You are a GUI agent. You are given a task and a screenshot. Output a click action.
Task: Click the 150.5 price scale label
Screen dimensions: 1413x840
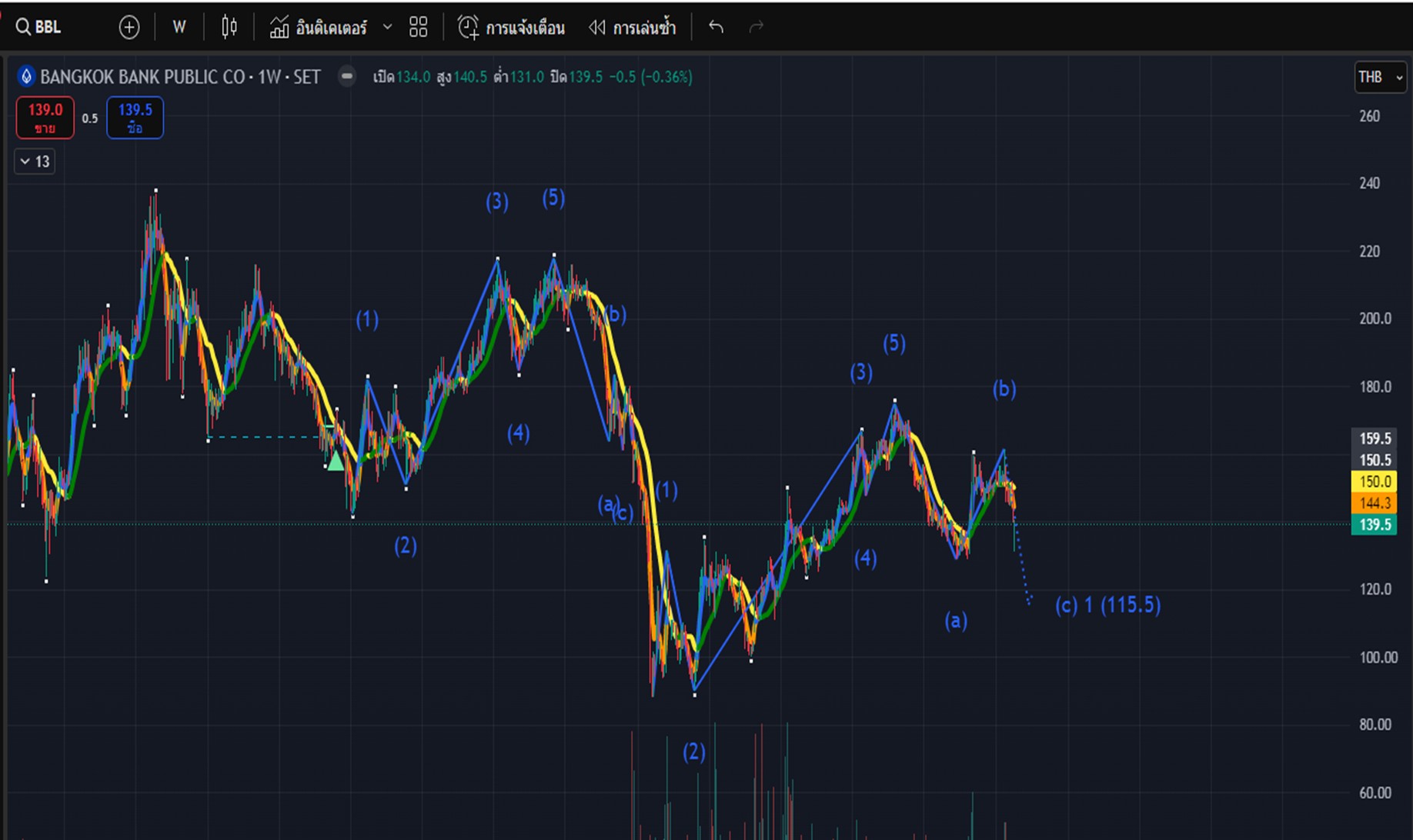click(1375, 460)
